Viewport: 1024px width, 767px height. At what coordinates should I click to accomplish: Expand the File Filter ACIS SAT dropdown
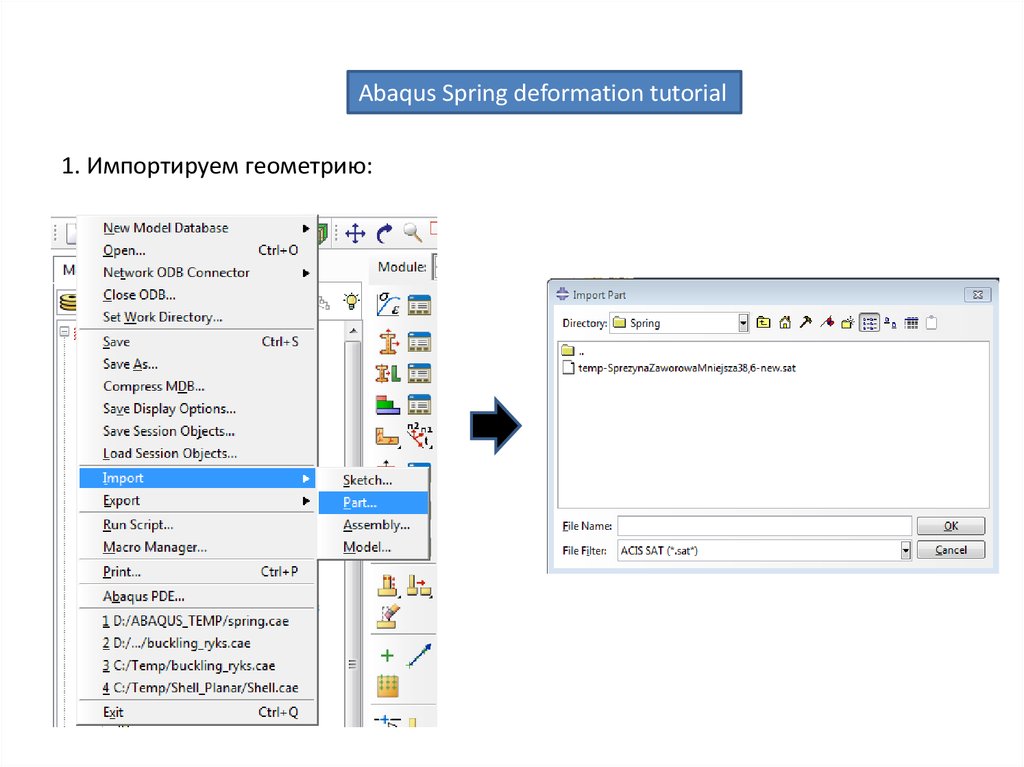point(905,550)
